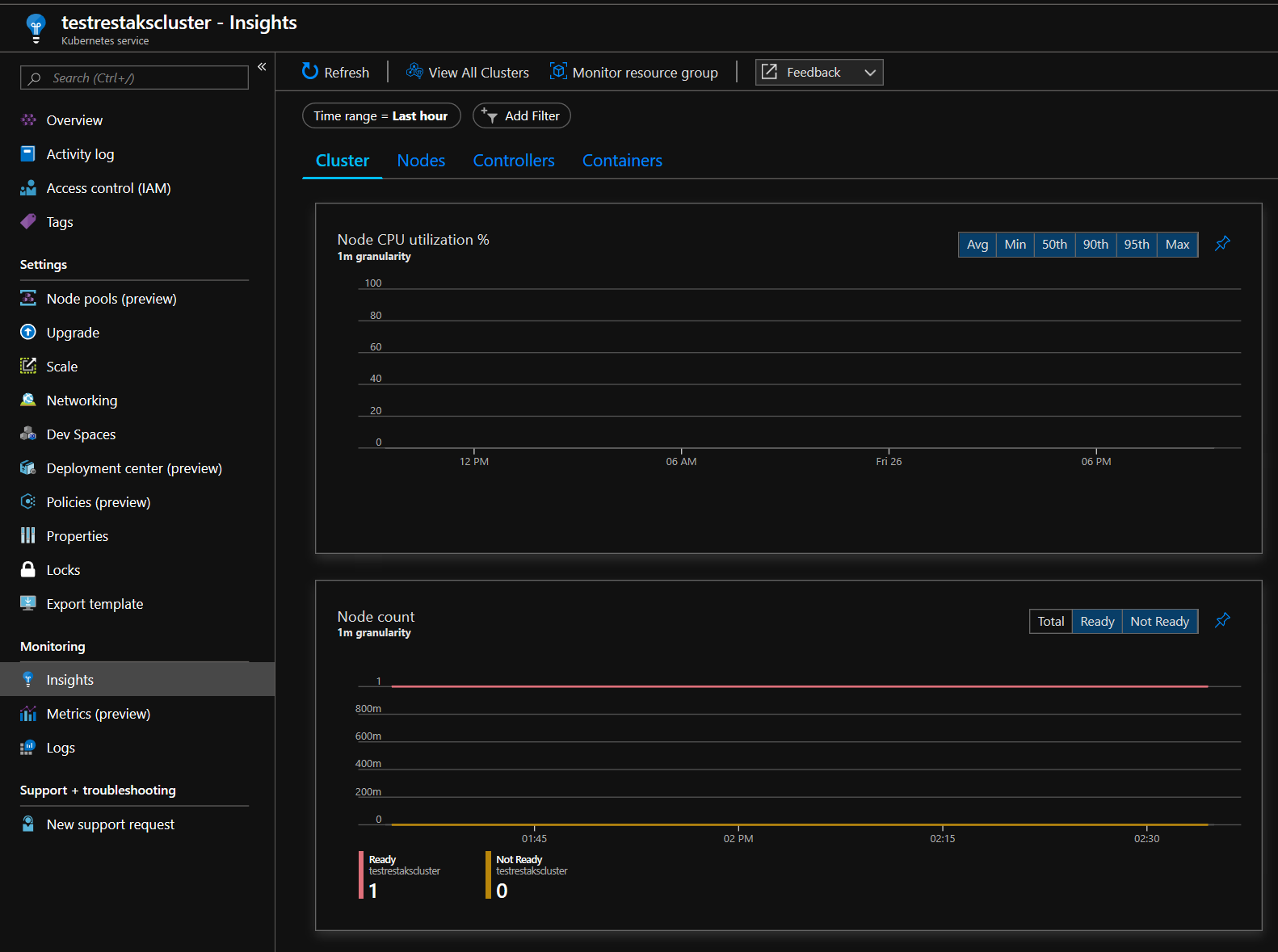Switch to the Nodes tab
Image resolution: width=1278 pixels, height=952 pixels.
click(421, 161)
